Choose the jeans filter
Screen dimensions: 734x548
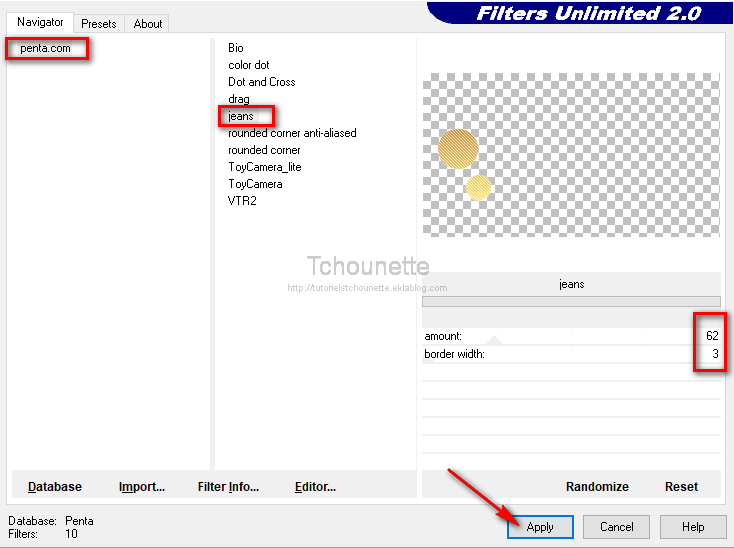point(241,116)
